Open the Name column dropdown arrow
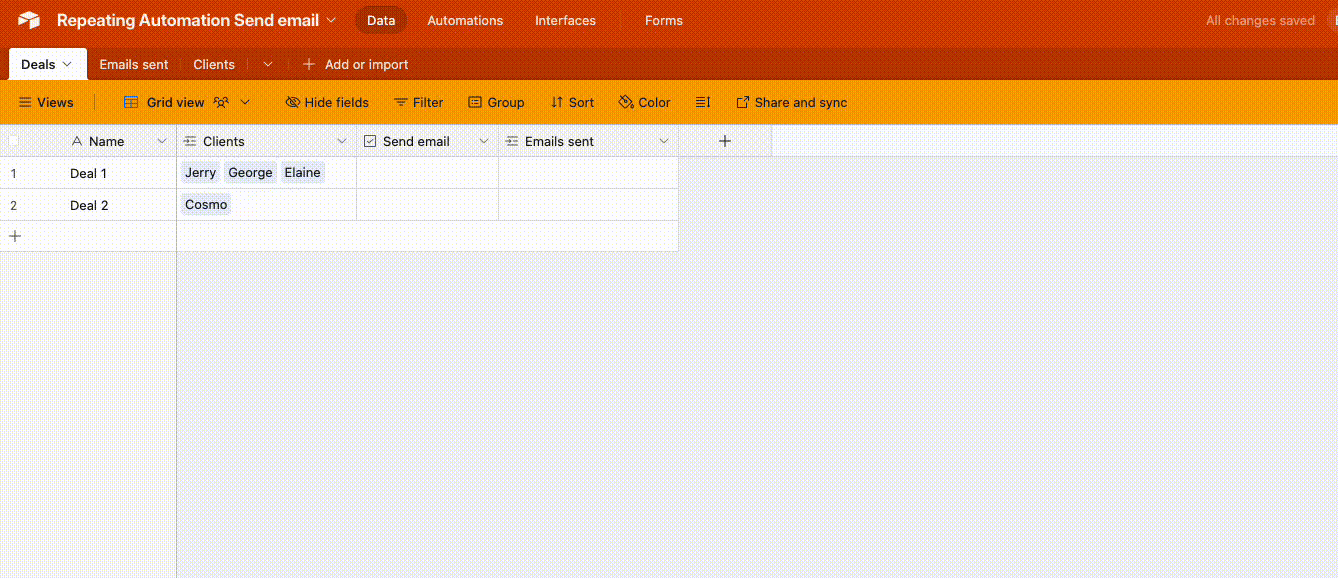1338x578 pixels. 162,141
